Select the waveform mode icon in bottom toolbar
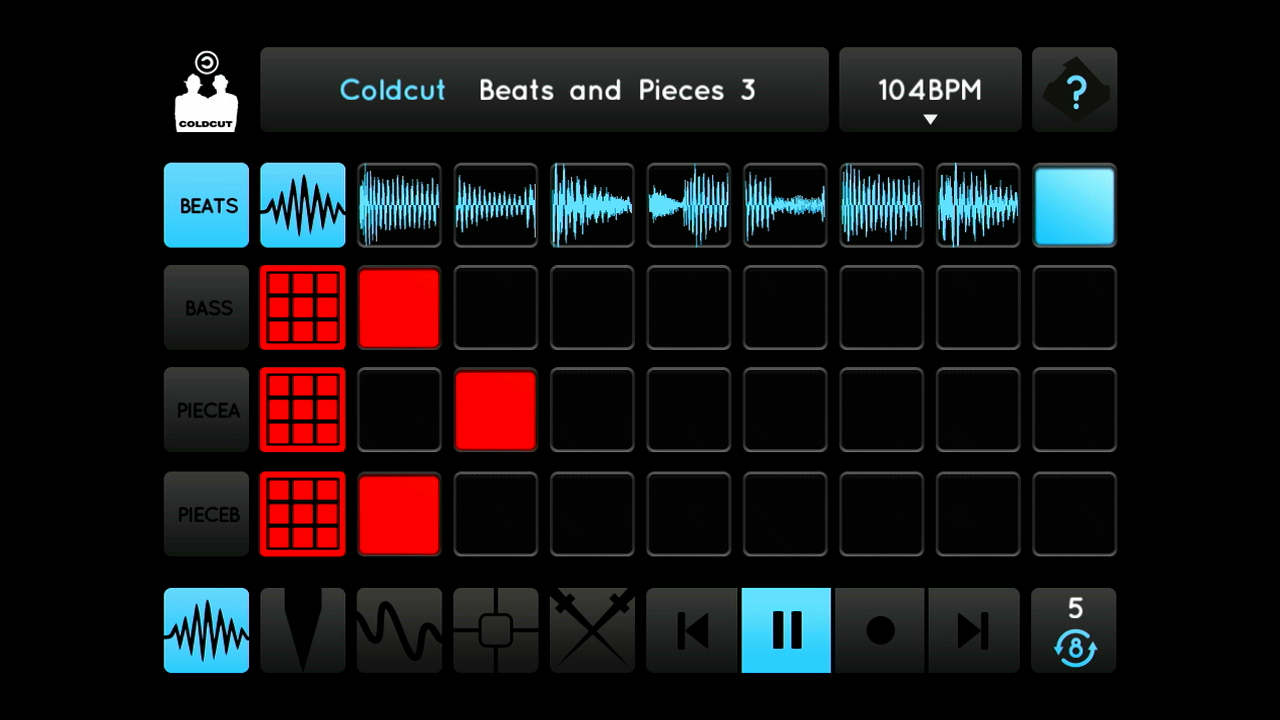This screenshot has width=1280, height=720. (x=206, y=630)
